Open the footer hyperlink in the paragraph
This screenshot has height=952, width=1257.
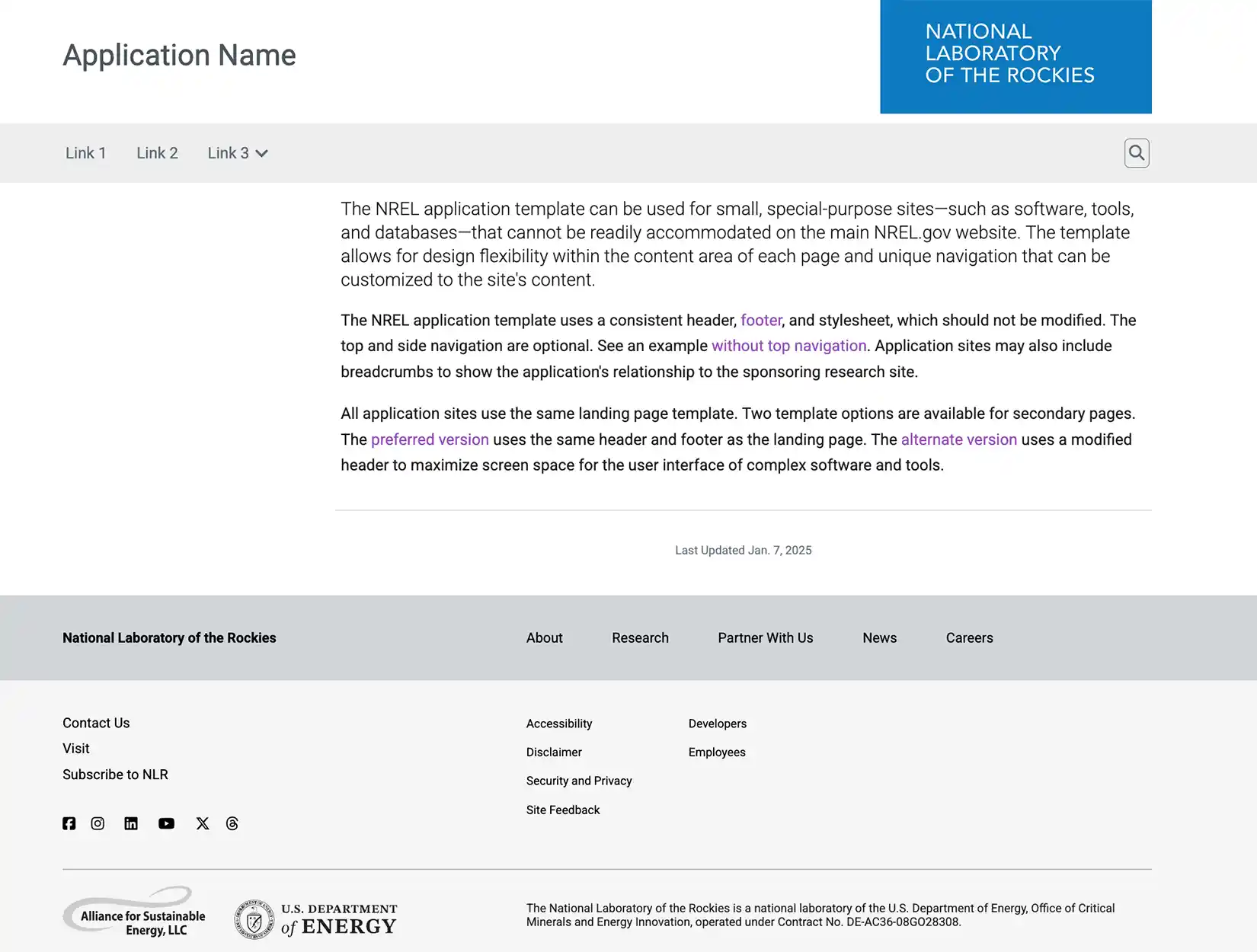tap(761, 320)
